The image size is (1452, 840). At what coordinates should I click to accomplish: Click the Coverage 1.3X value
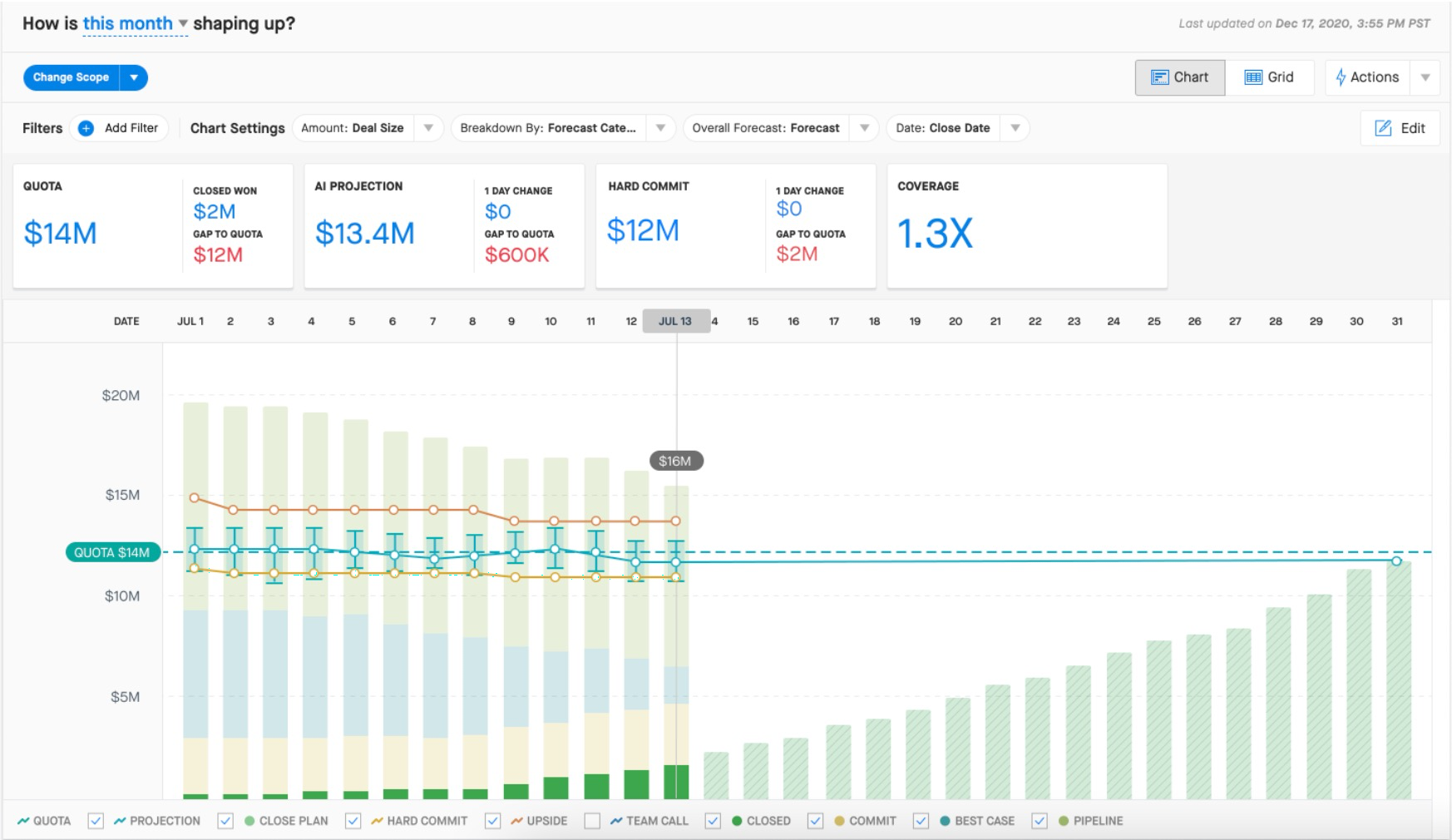pyautogui.click(x=935, y=234)
